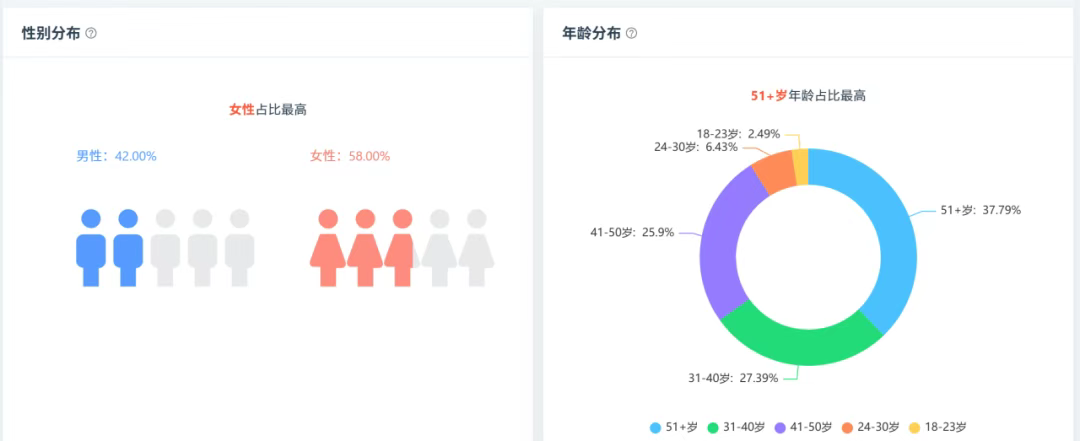Click the first blue male figure icon
1080x441 pixels.
click(91, 246)
